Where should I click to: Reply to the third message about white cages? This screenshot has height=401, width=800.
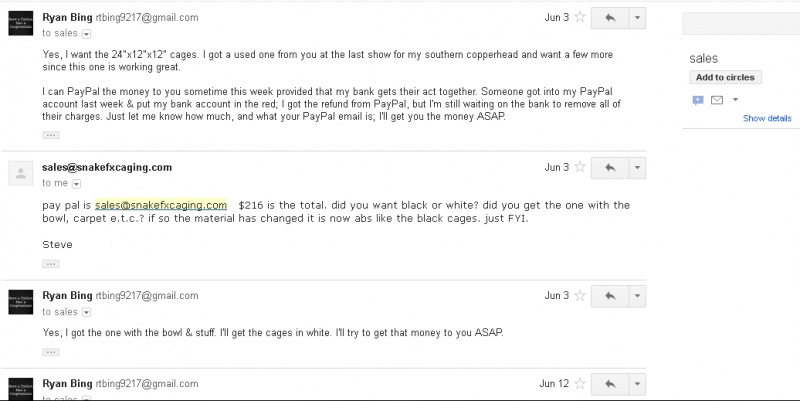point(610,296)
